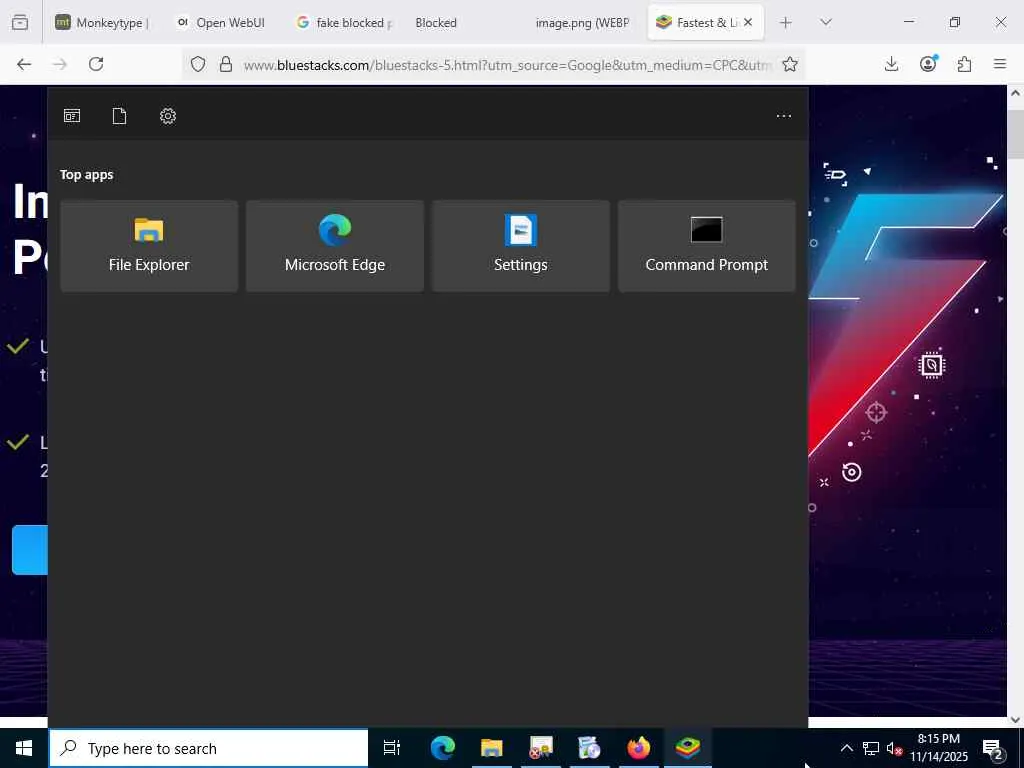Launch Microsoft Edge from Top apps

[335, 246]
